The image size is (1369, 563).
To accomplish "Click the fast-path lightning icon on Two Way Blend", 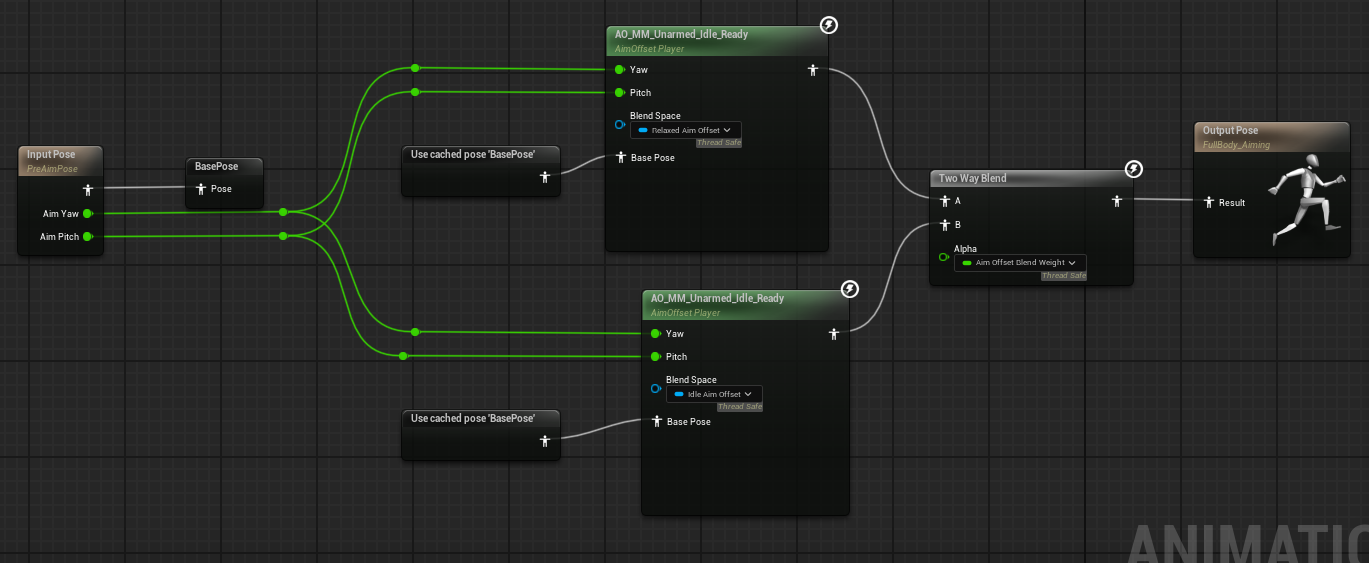I will pyautogui.click(x=1133, y=169).
